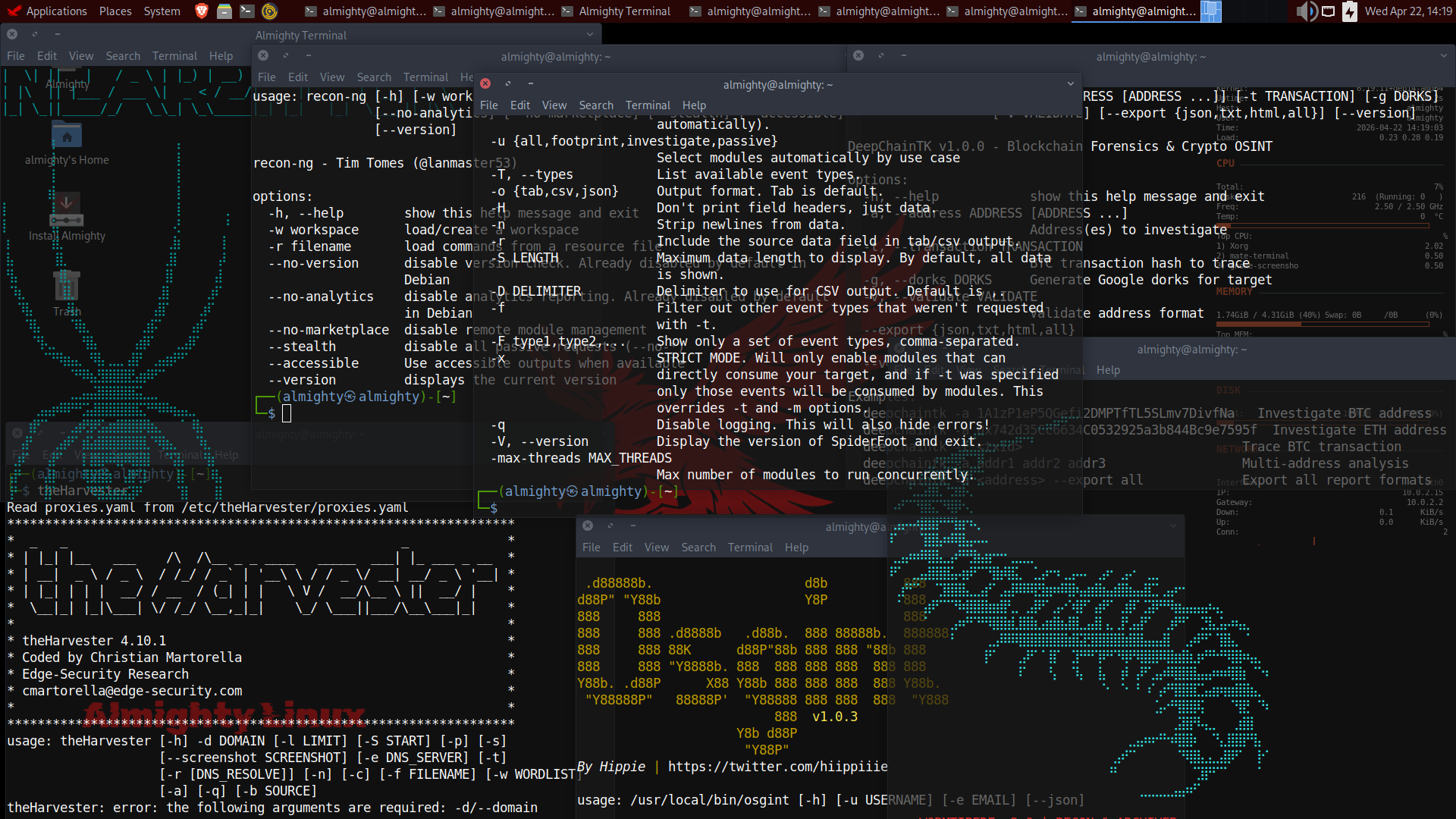Expand the chevron of the SpiderFoot help terminal
This screenshot has height=819, width=1456.
(x=1070, y=84)
